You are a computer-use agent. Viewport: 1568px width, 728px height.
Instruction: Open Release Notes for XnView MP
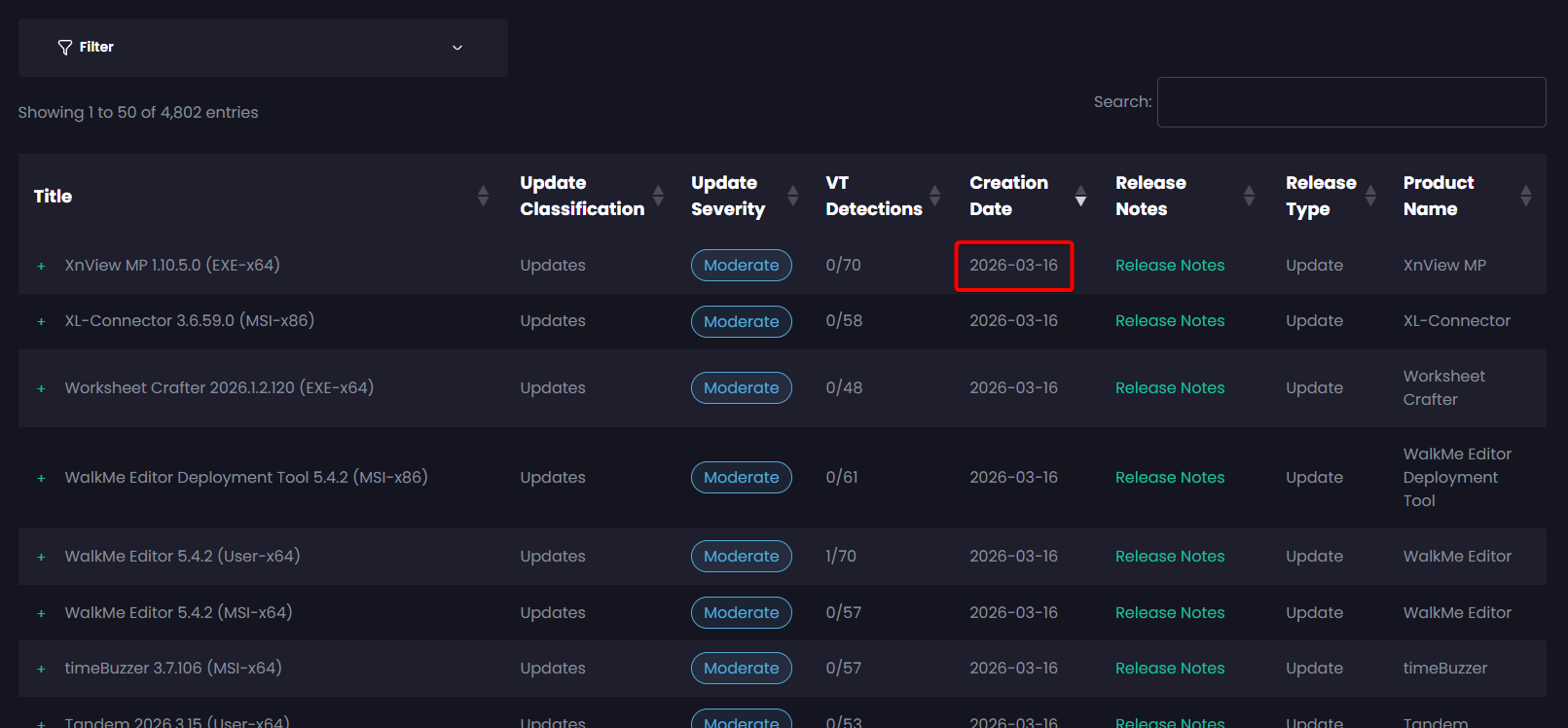pos(1169,265)
